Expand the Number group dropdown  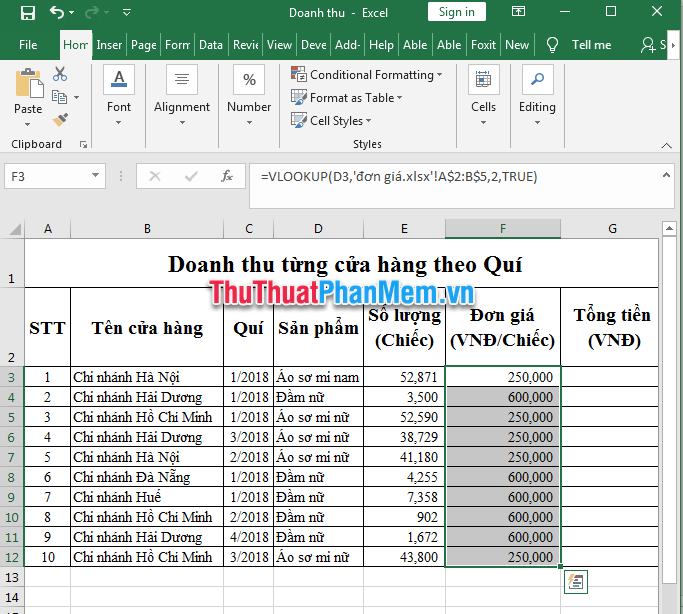click(x=249, y=93)
